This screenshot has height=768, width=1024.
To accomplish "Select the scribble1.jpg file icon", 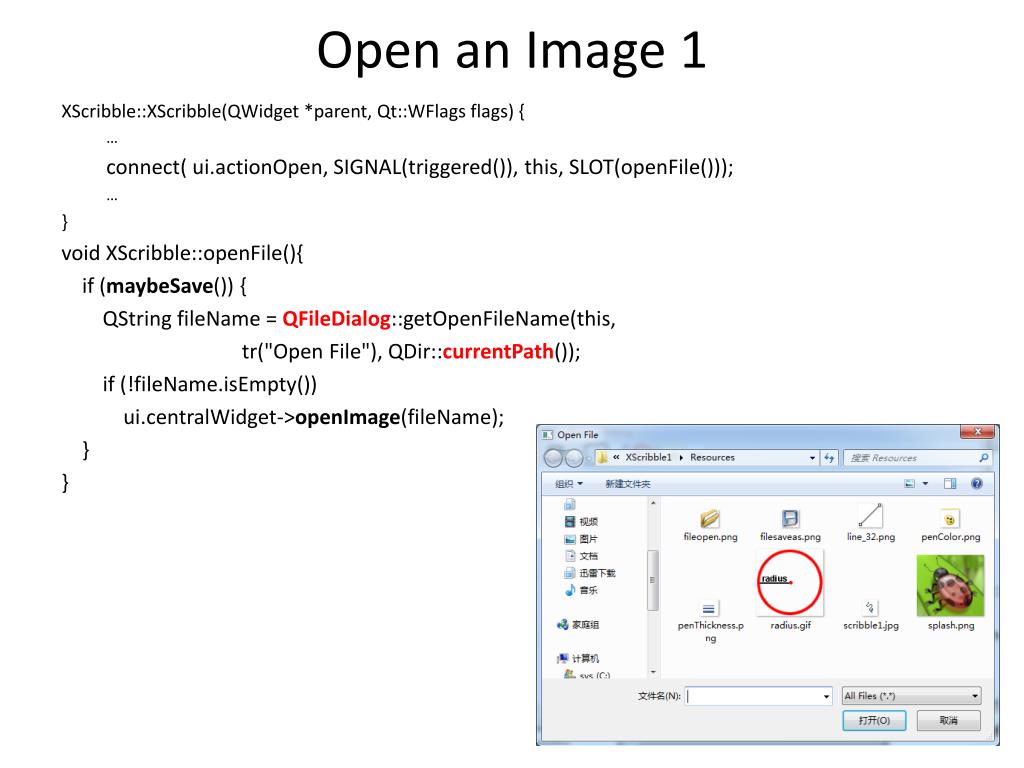I will 870,607.
